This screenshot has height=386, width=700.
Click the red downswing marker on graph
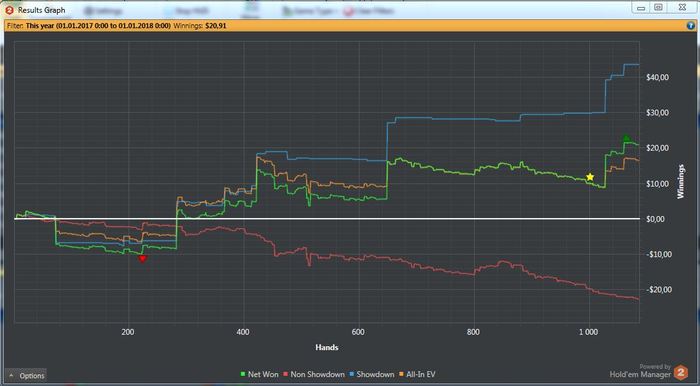(x=142, y=258)
